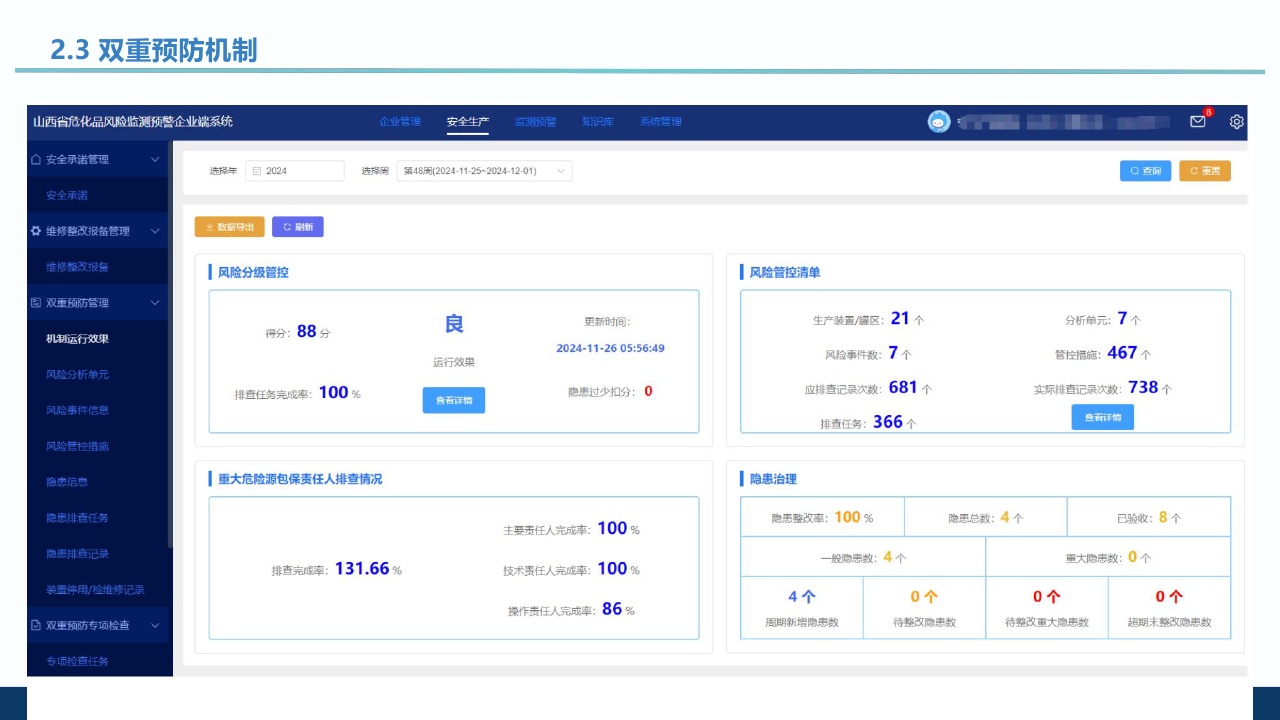
Task: Open the settings gear icon
Action: click(x=1237, y=122)
